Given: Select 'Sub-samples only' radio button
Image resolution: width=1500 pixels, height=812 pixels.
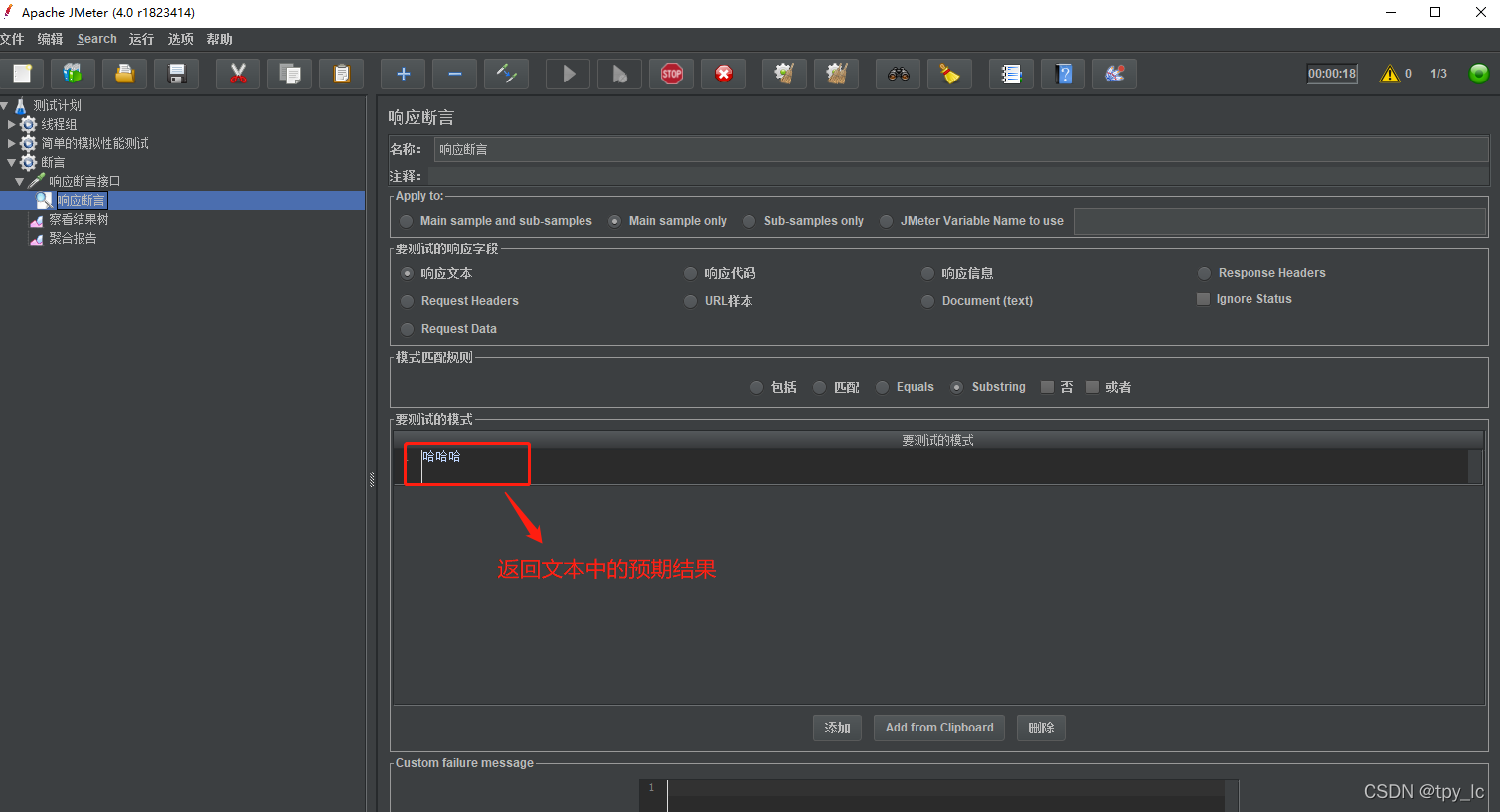Looking at the screenshot, I should [750, 221].
